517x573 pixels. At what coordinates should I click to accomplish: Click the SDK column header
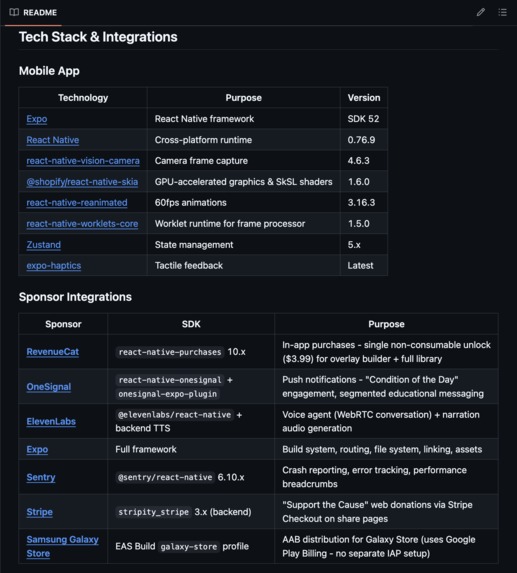click(191, 324)
